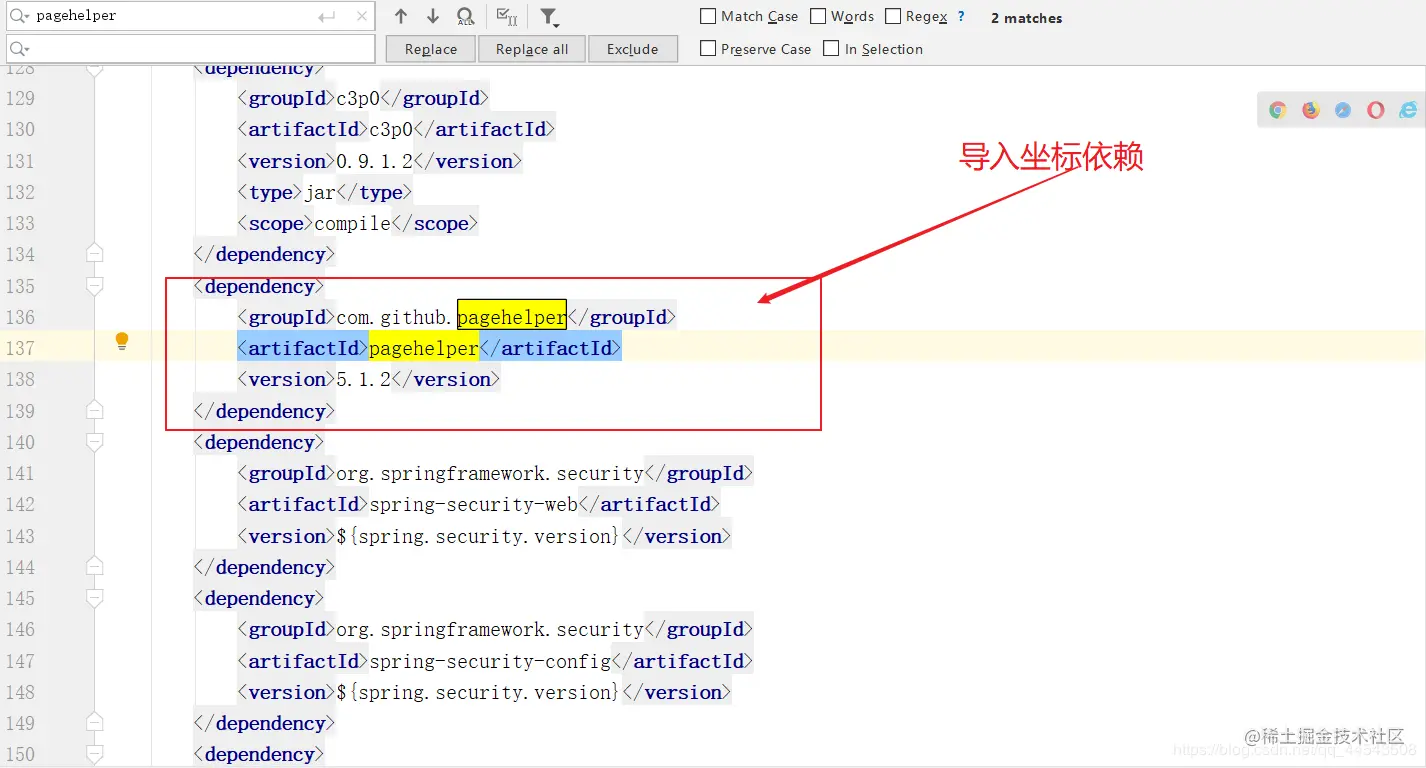1426x768 pixels.
Task: Click the Find All occurrences icon
Action: click(x=465, y=16)
